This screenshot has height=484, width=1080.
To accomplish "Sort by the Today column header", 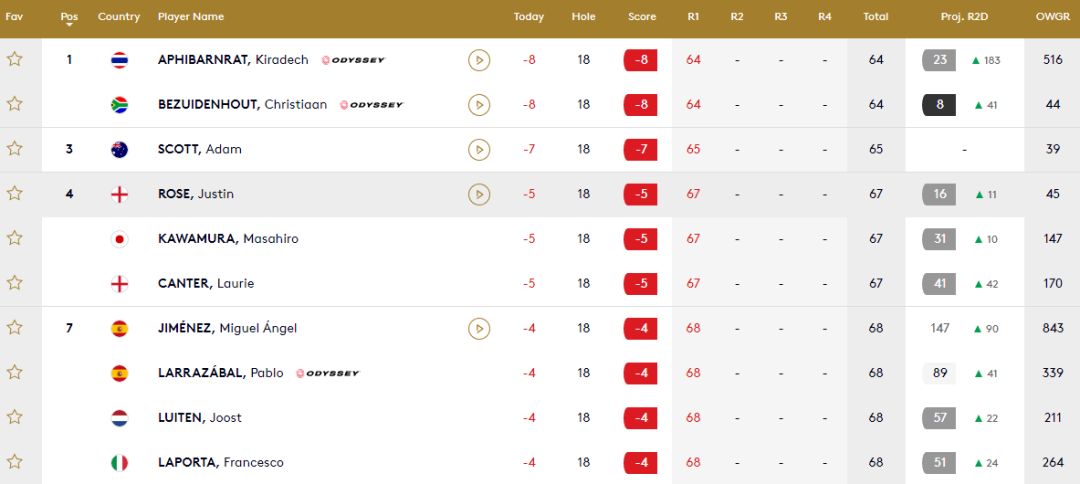I will tap(528, 17).
